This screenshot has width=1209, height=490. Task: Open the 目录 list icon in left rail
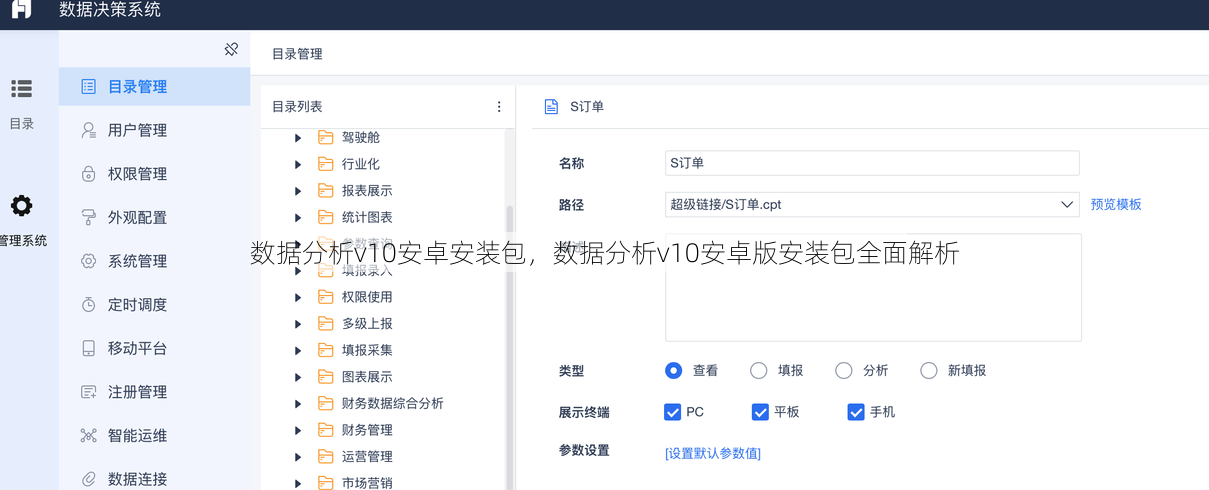[x=21, y=89]
